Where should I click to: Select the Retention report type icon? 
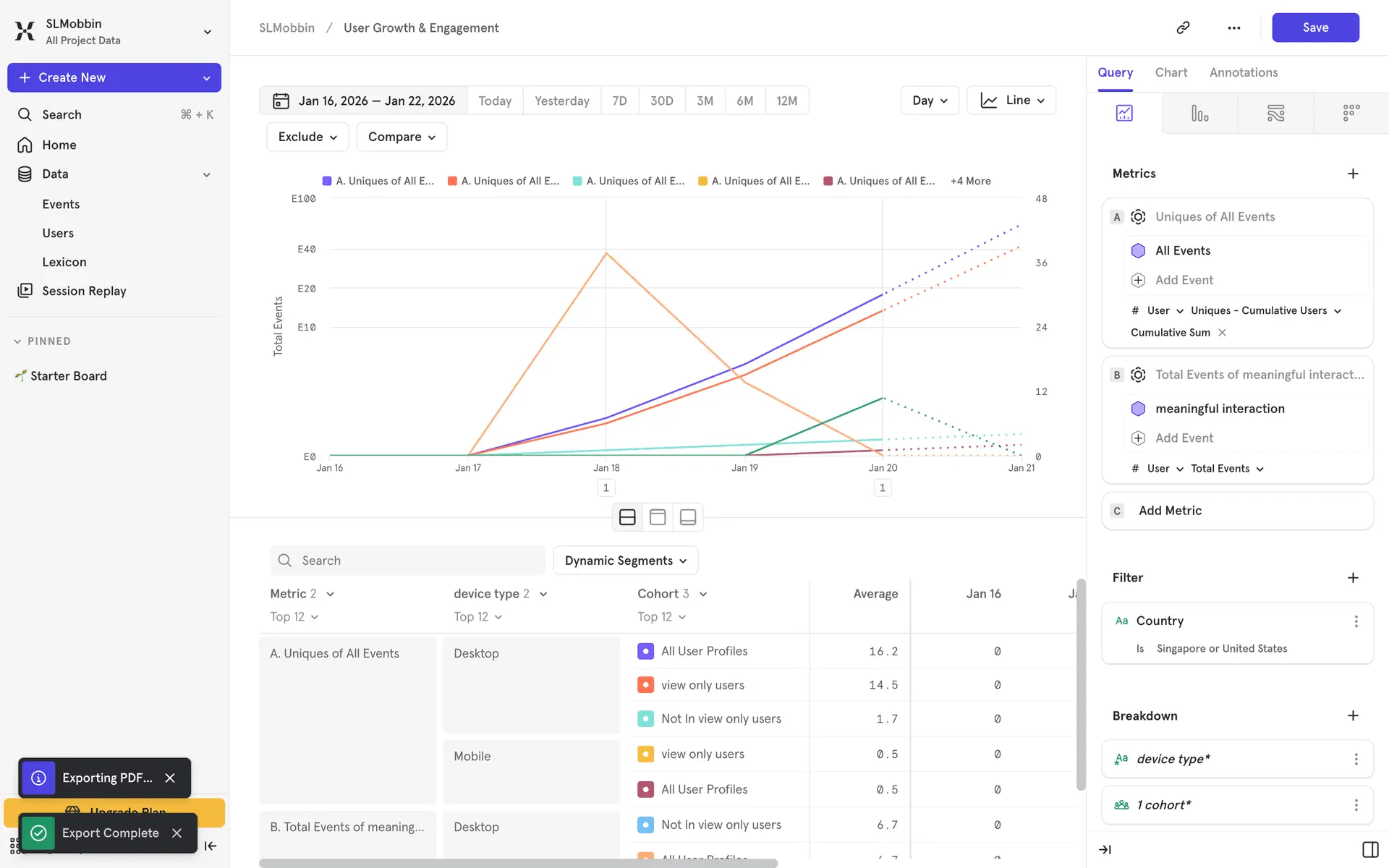[x=1351, y=113]
